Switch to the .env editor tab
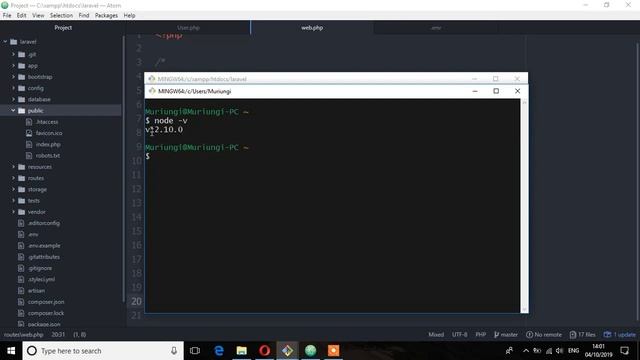The width and height of the screenshot is (640, 360). tap(436, 28)
